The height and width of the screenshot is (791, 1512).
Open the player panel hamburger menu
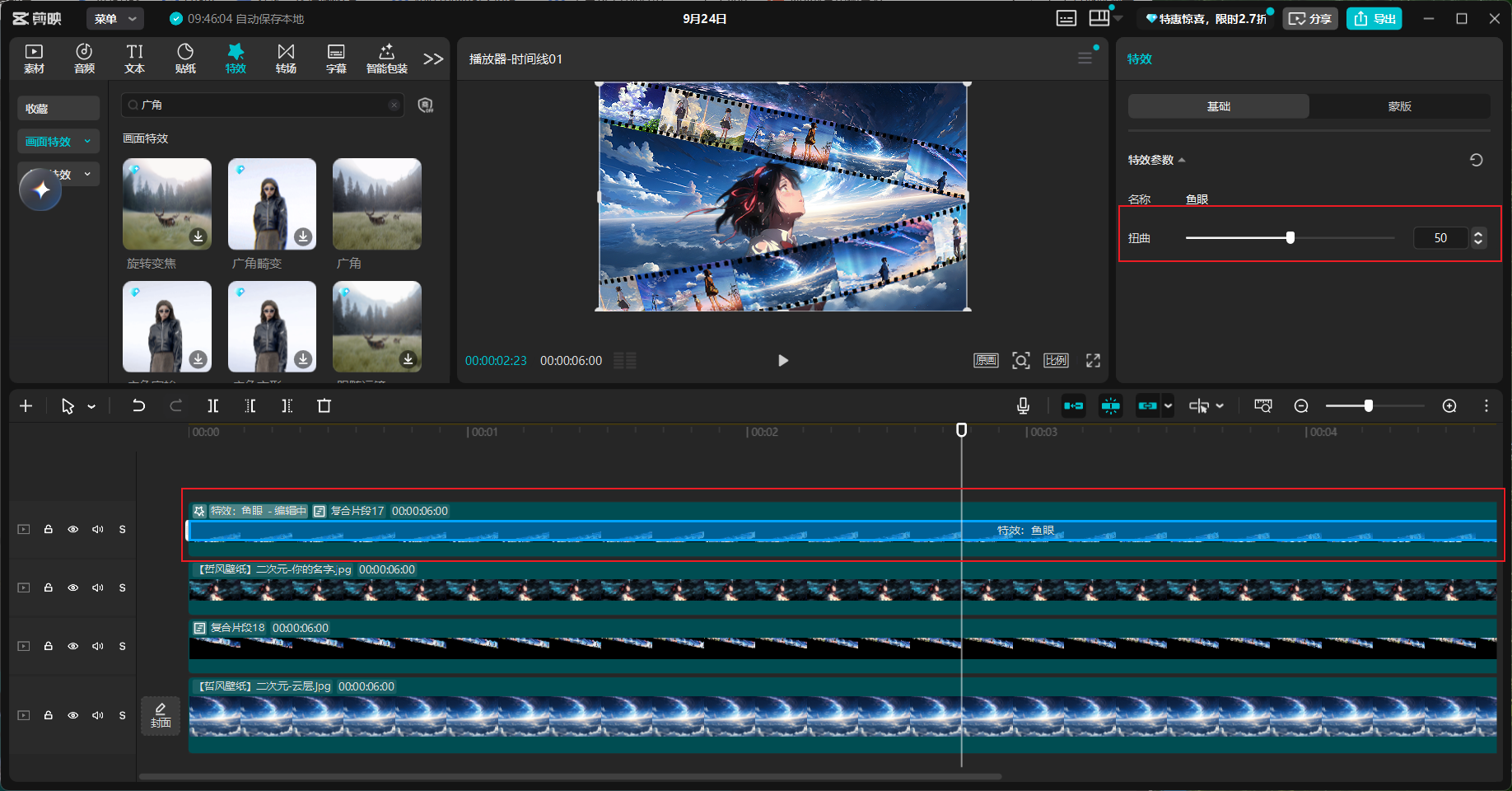pos(1085,59)
